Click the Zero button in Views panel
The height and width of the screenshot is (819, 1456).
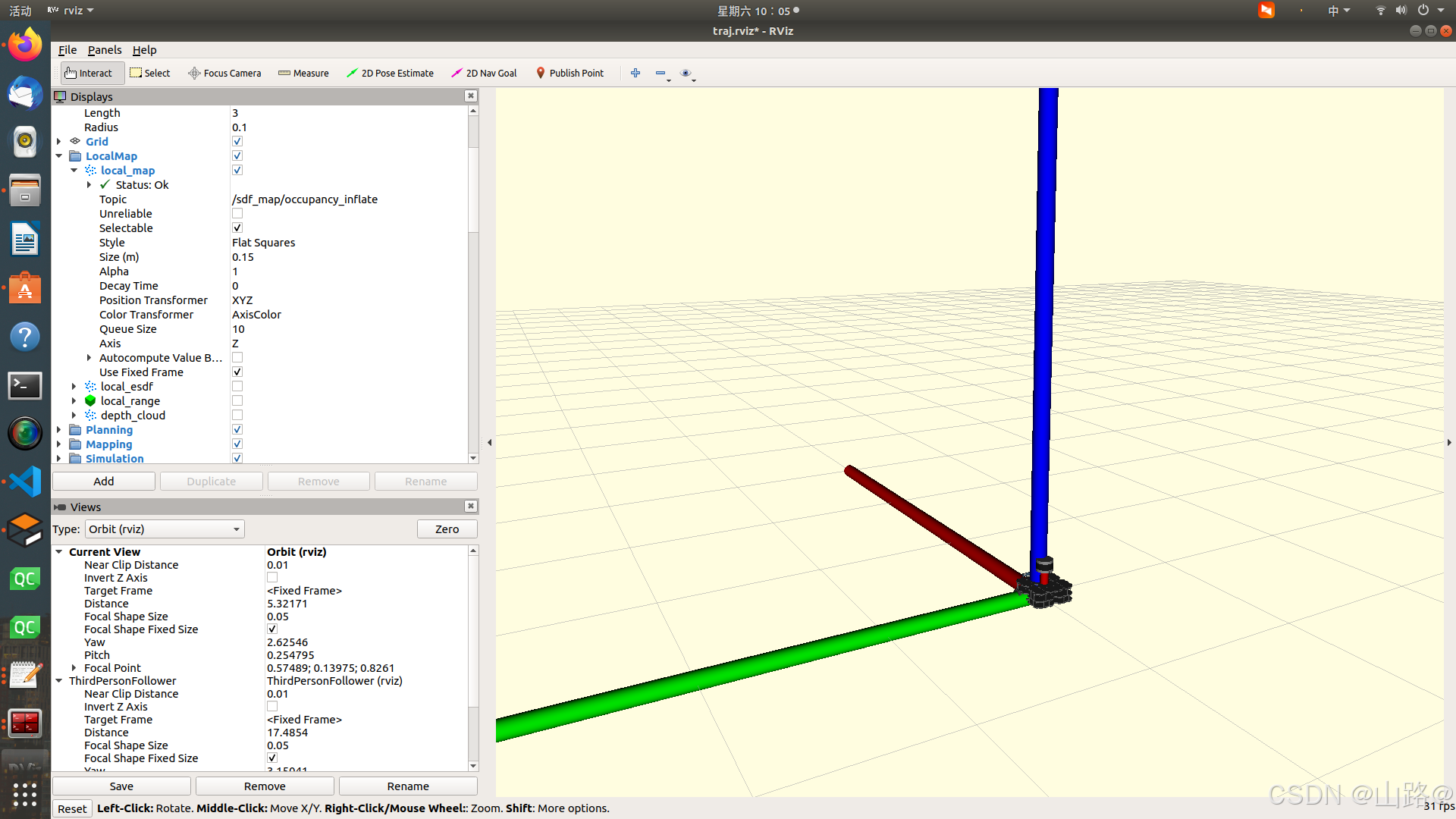446,529
